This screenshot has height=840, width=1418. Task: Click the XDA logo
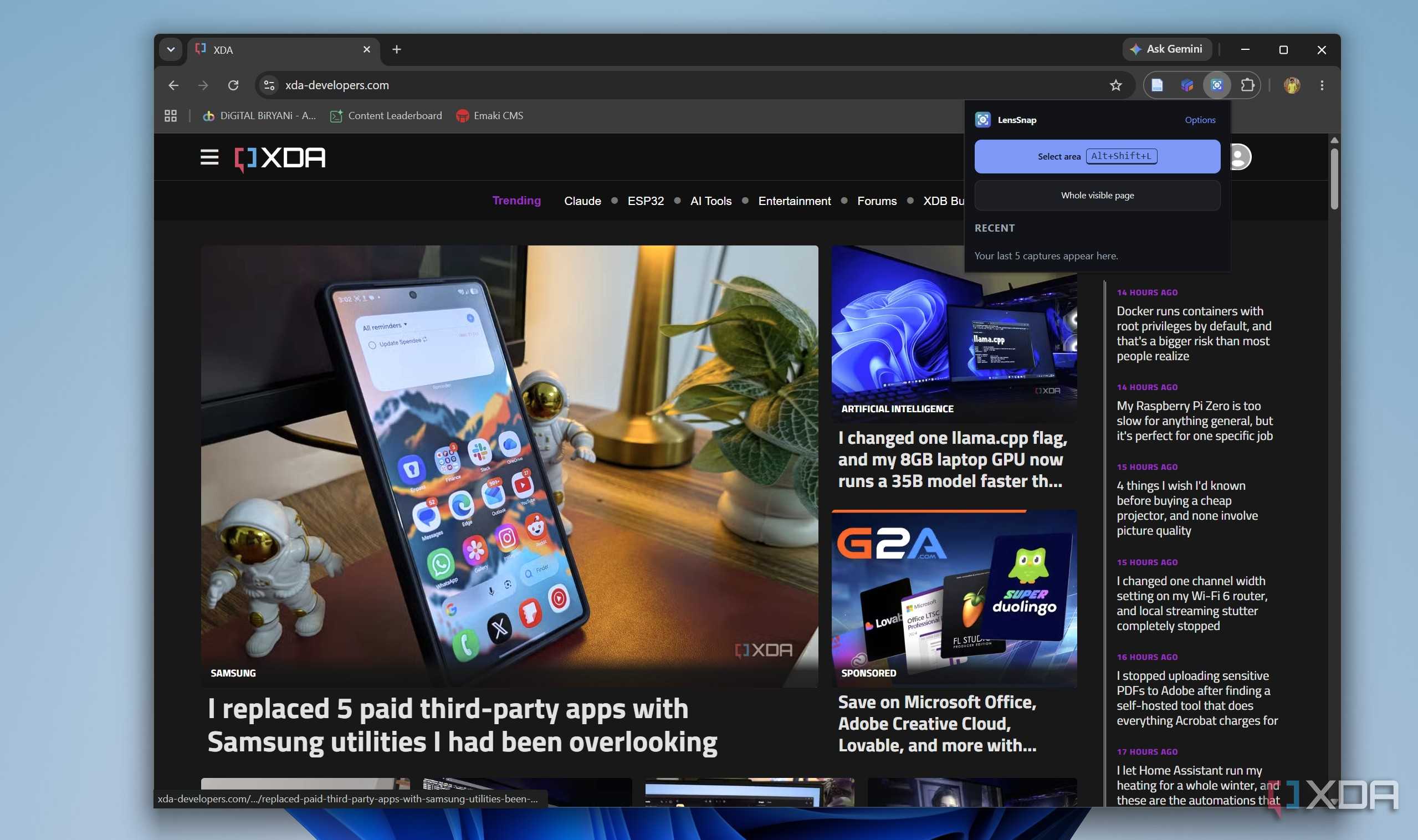tap(280, 158)
